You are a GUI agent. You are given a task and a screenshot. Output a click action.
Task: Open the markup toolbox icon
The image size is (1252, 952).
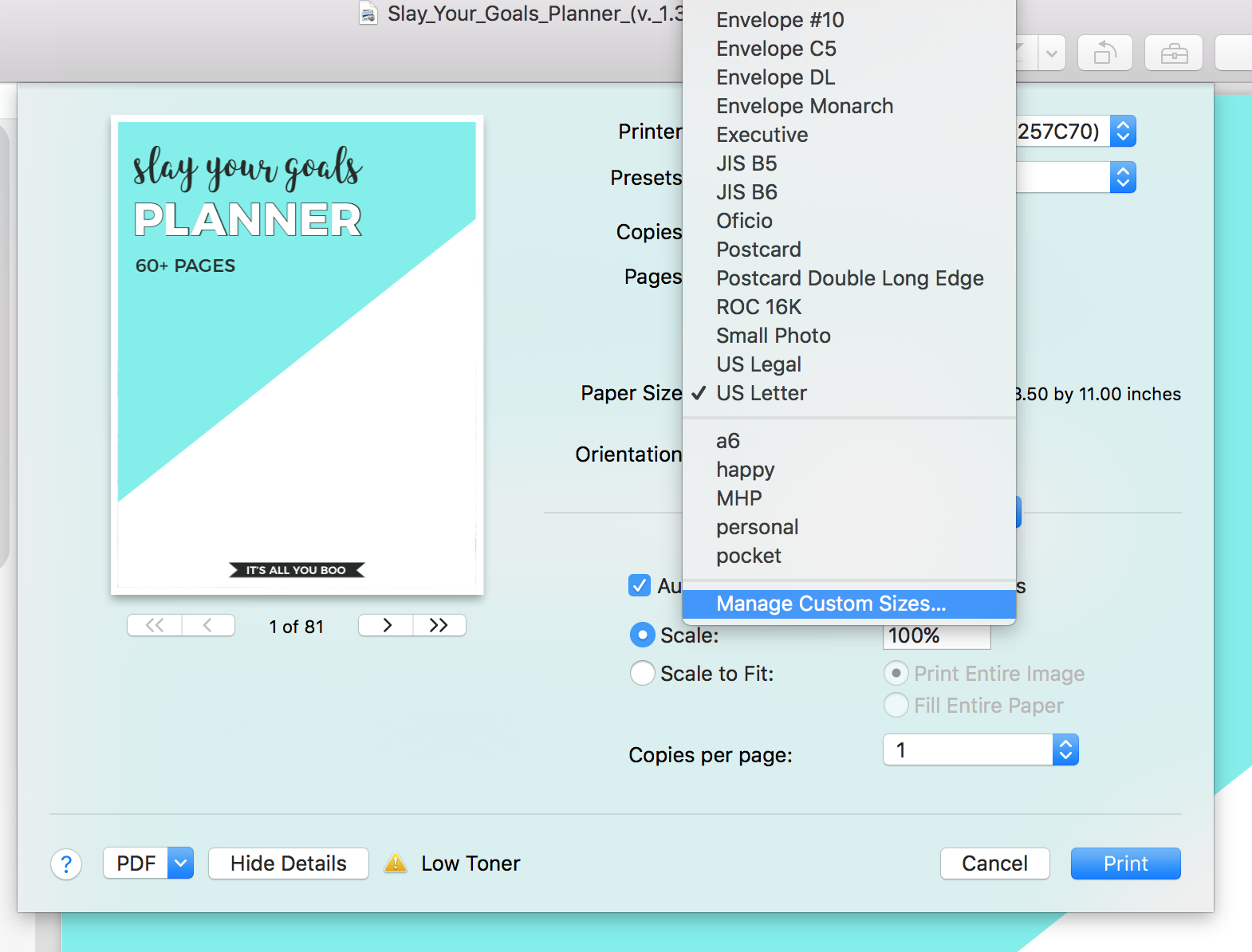[x=1173, y=53]
